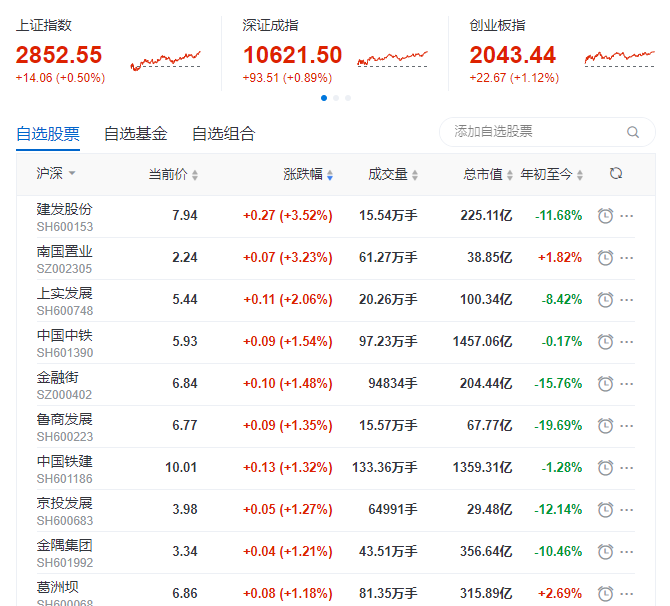Open stock 中国中铁 SH601390
Image resolution: width=670 pixels, height=606 pixels.
point(65,343)
